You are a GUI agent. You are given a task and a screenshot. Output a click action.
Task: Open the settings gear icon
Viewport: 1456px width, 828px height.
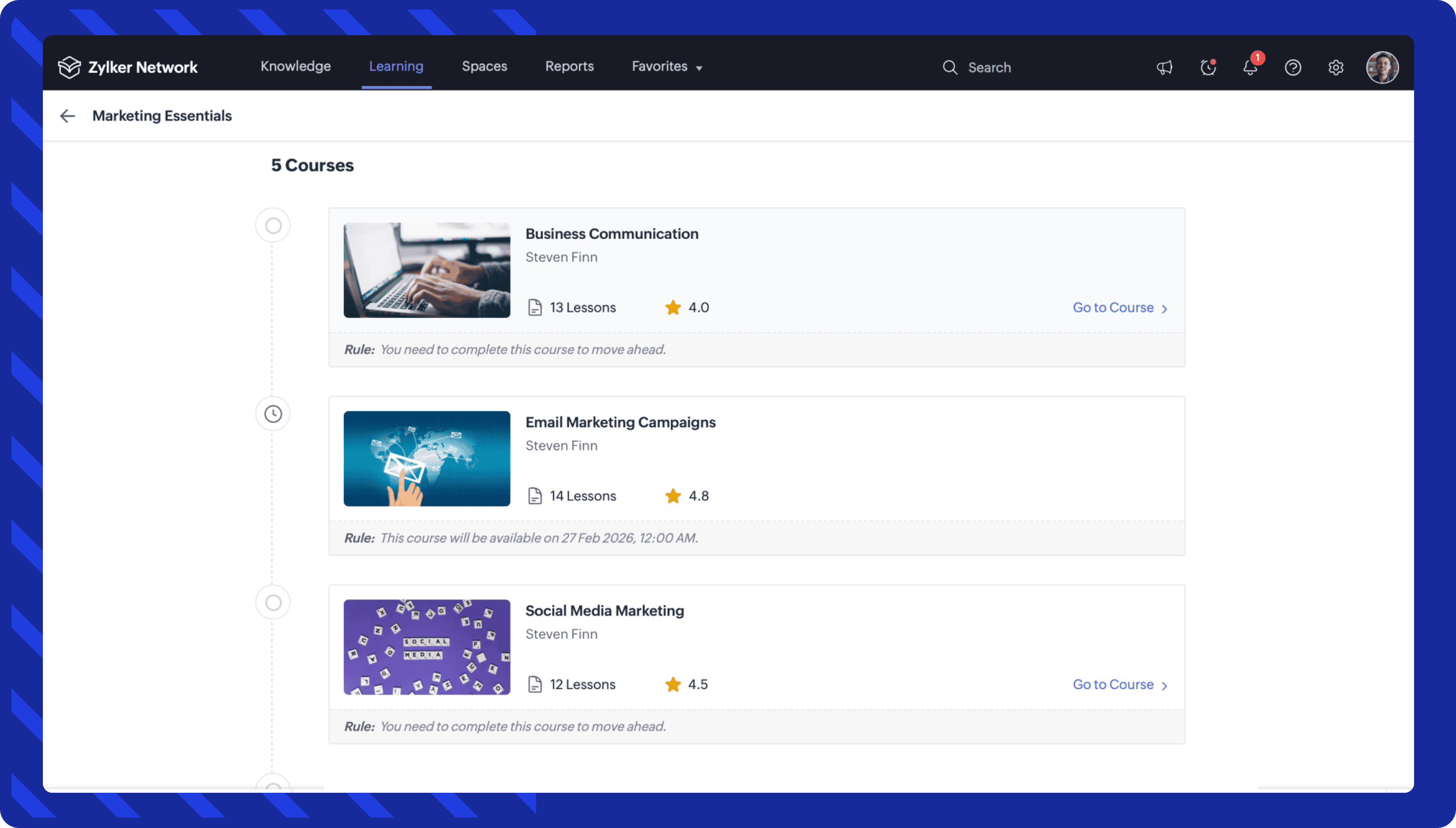1336,68
